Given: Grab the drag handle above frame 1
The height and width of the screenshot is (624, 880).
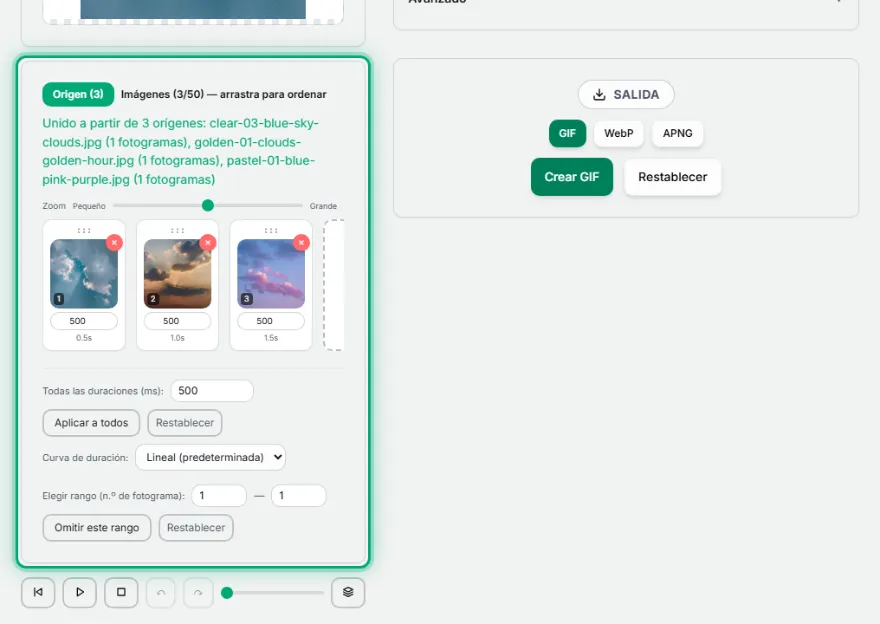Looking at the screenshot, I should [84, 230].
